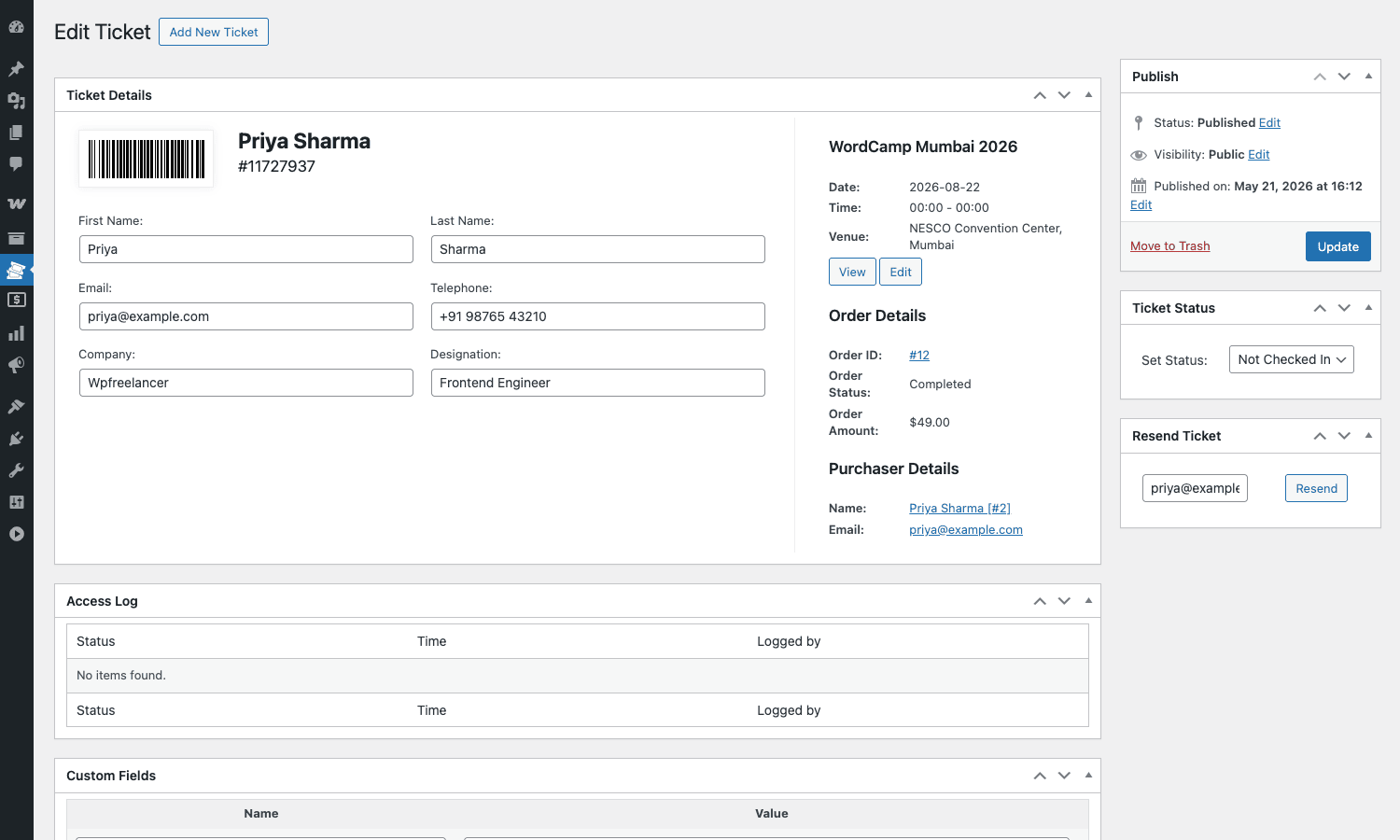The image size is (1400, 840).
Task: Toggle the Publish panel collapse arrow
Action: click(1368, 76)
